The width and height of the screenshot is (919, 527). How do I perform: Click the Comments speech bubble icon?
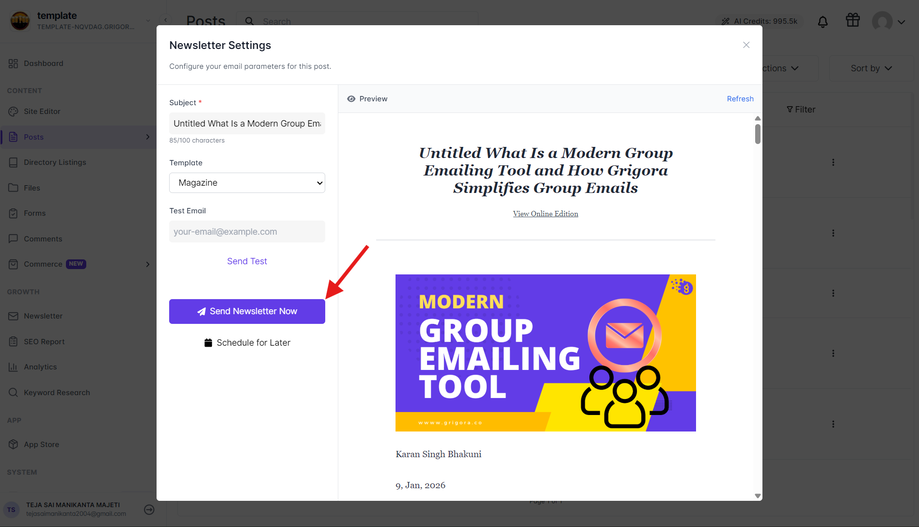13,239
